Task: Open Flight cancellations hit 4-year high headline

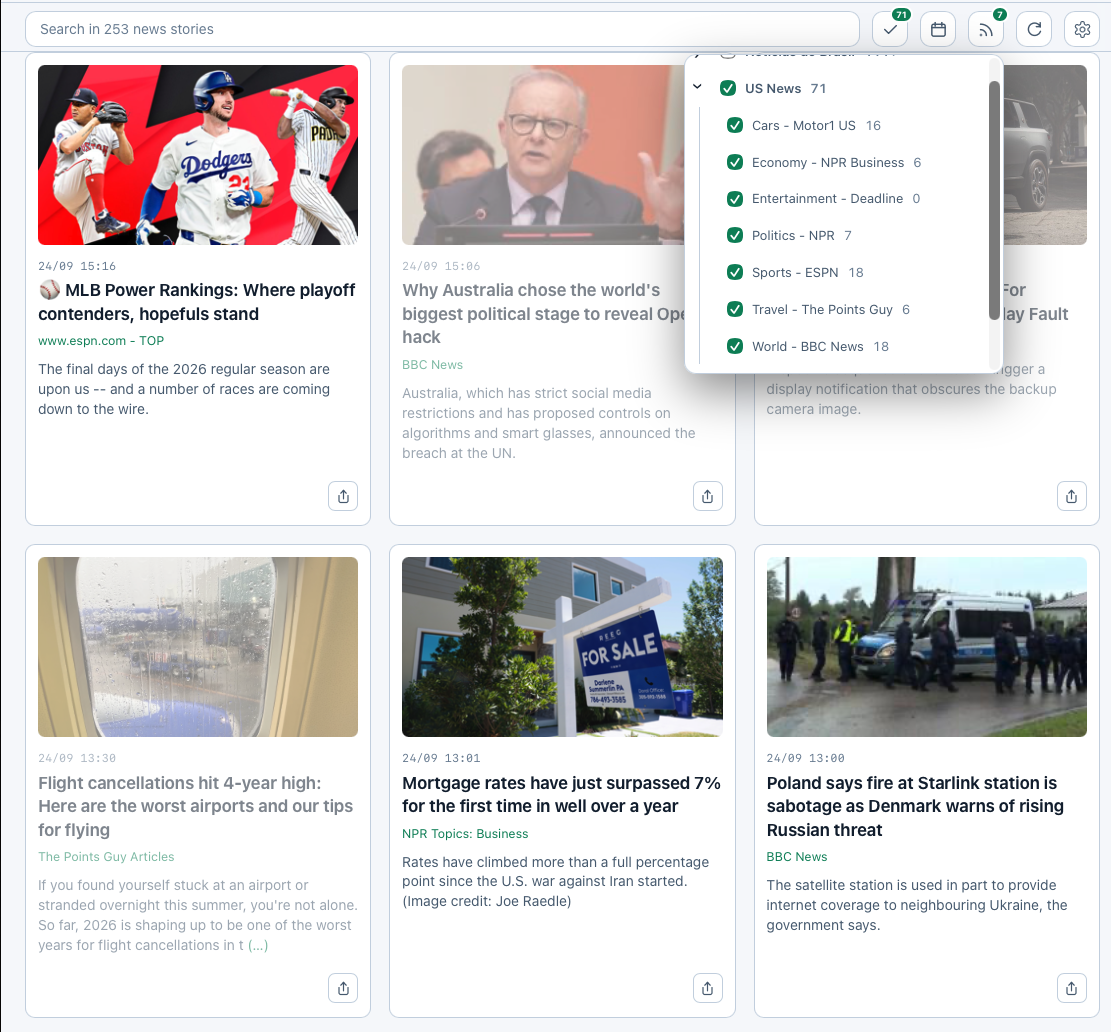Action: tap(196, 806)
